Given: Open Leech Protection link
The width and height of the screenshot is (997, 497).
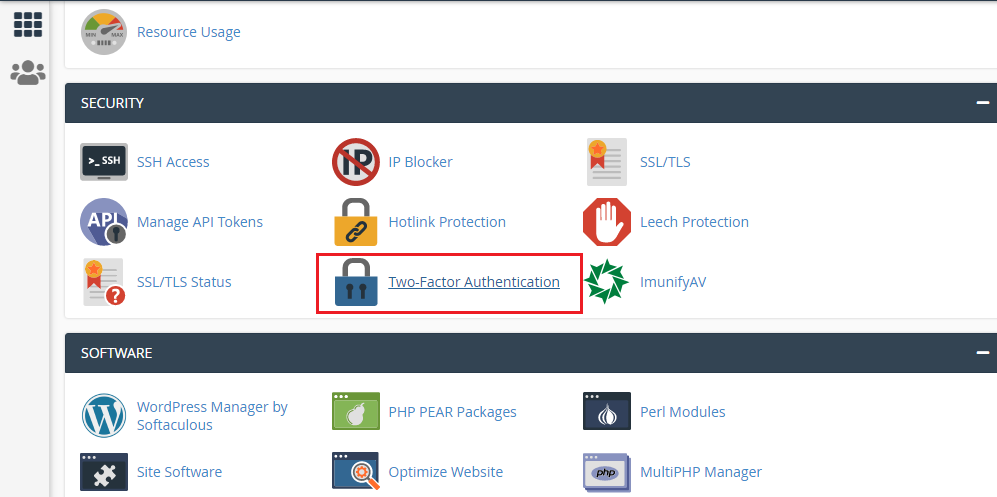Looking at the screenshot, I should click(694, 222).
